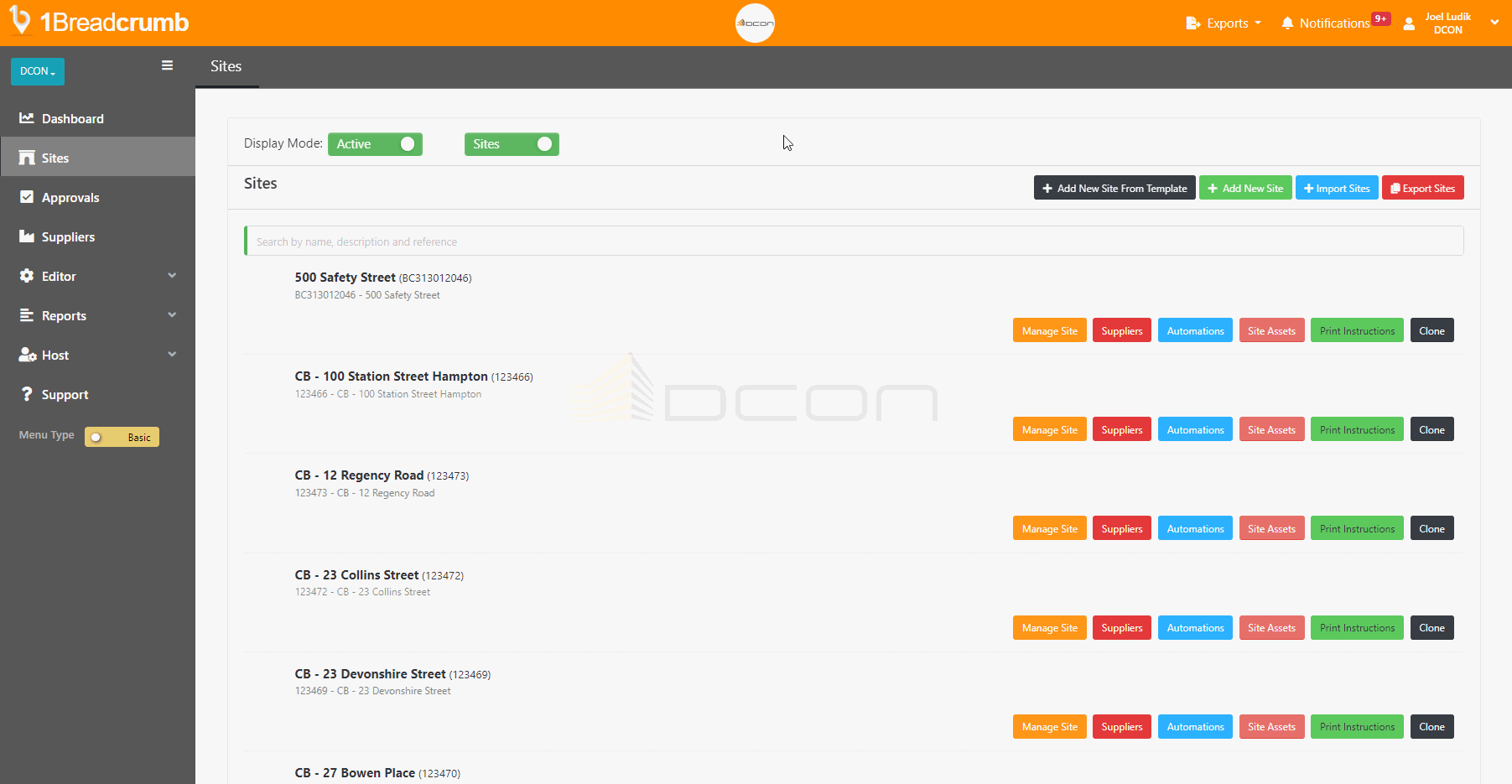The width and height of the screenshot is (1512, 784).
Task: Click the site search field
Action: pos(854,241)
